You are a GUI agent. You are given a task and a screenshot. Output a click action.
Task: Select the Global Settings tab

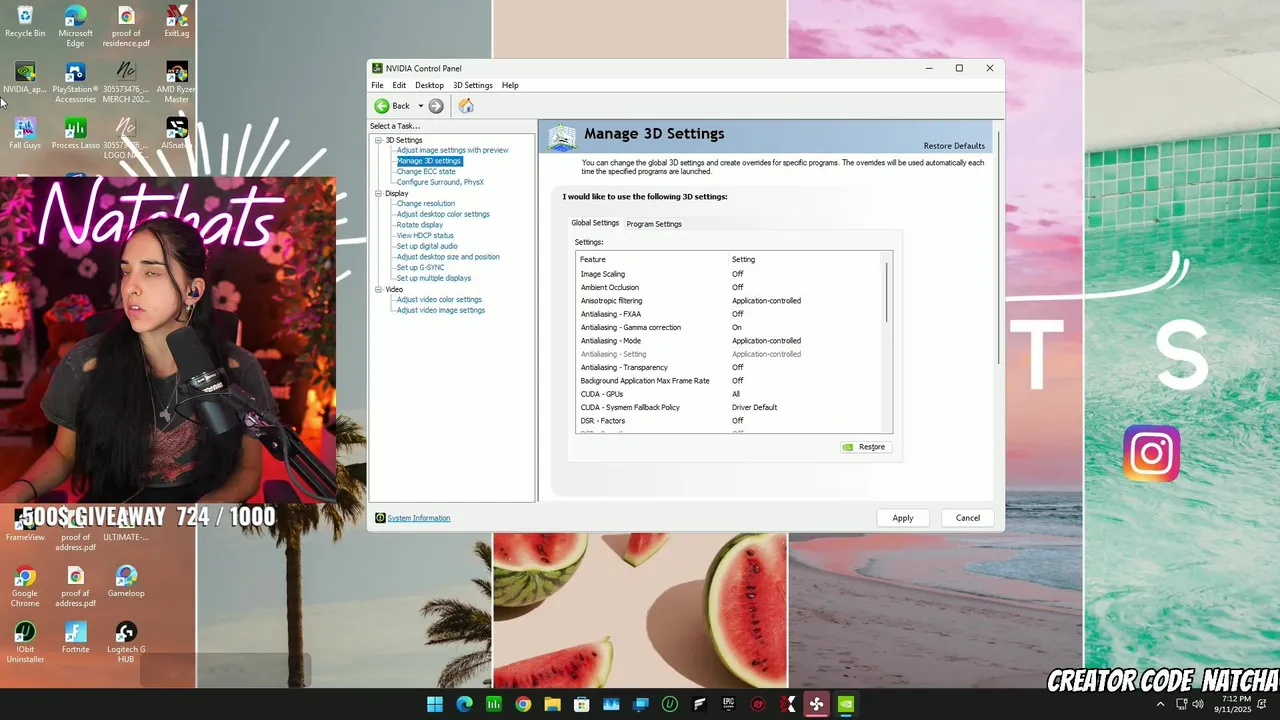coord(595,223)
